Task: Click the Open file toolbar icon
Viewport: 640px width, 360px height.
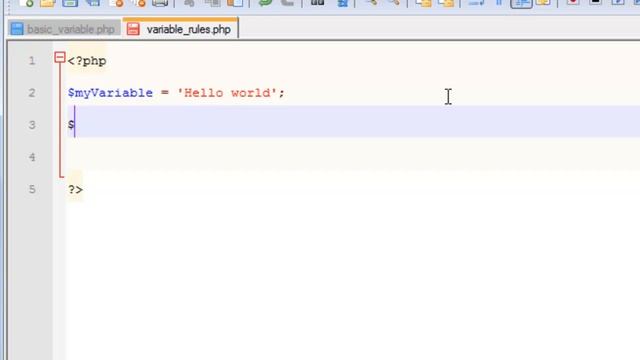Action: 48,3
